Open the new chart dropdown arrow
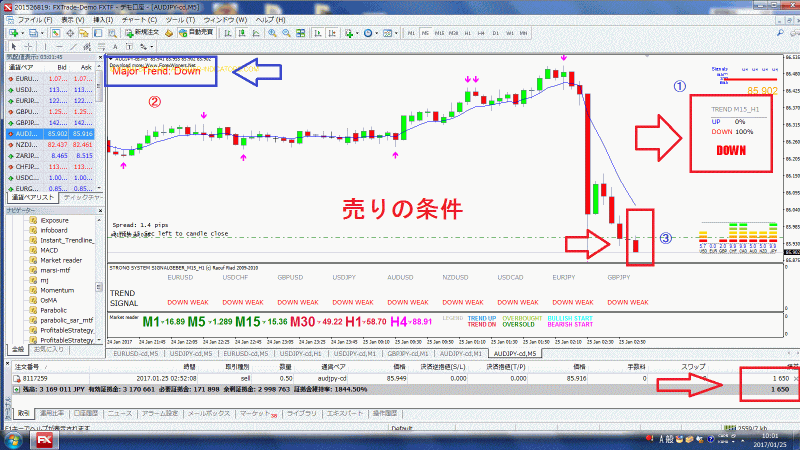This screenshot has width=800, height=450. click(x=22, y=33)
